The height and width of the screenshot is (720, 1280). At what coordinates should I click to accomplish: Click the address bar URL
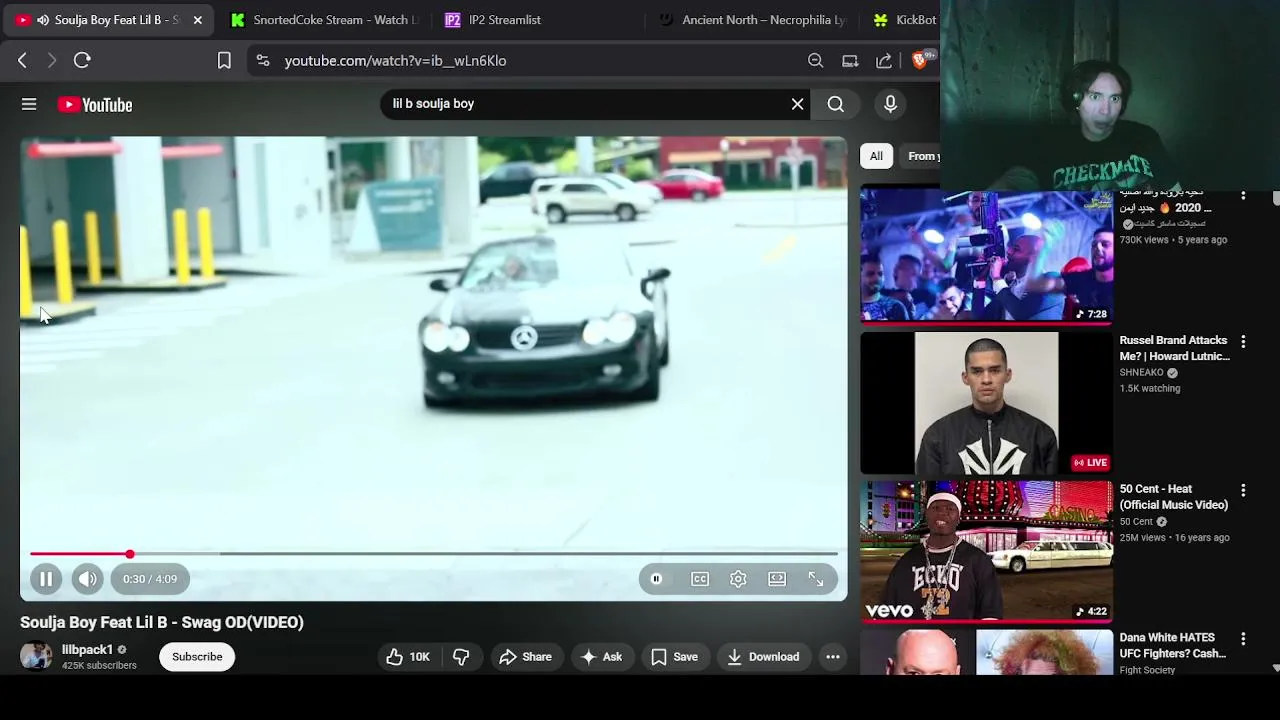click(395, 61)
